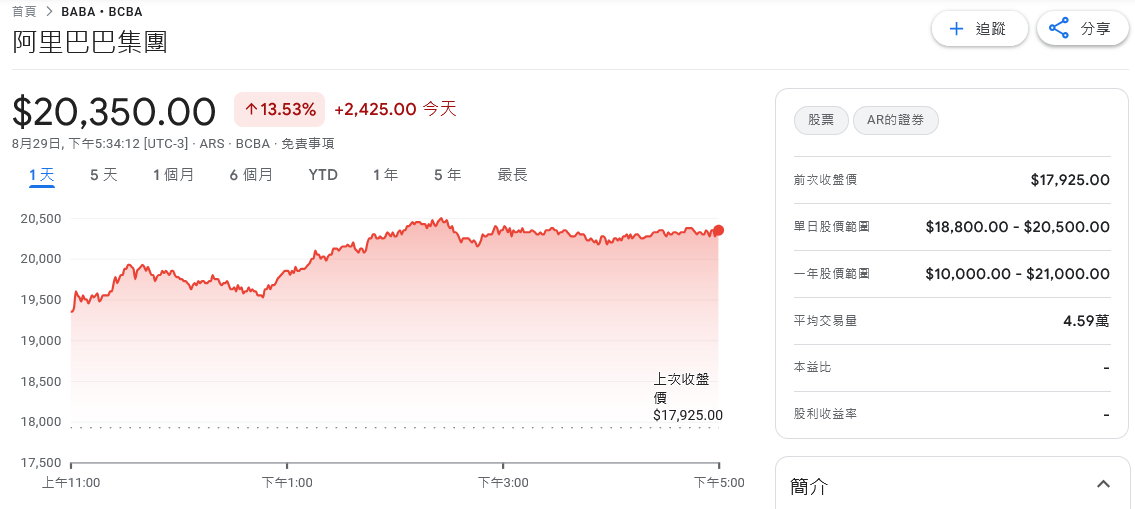Select the 5 年 range tab
The width and height of the screenshot is (1135, 509).
click(447, 175)
